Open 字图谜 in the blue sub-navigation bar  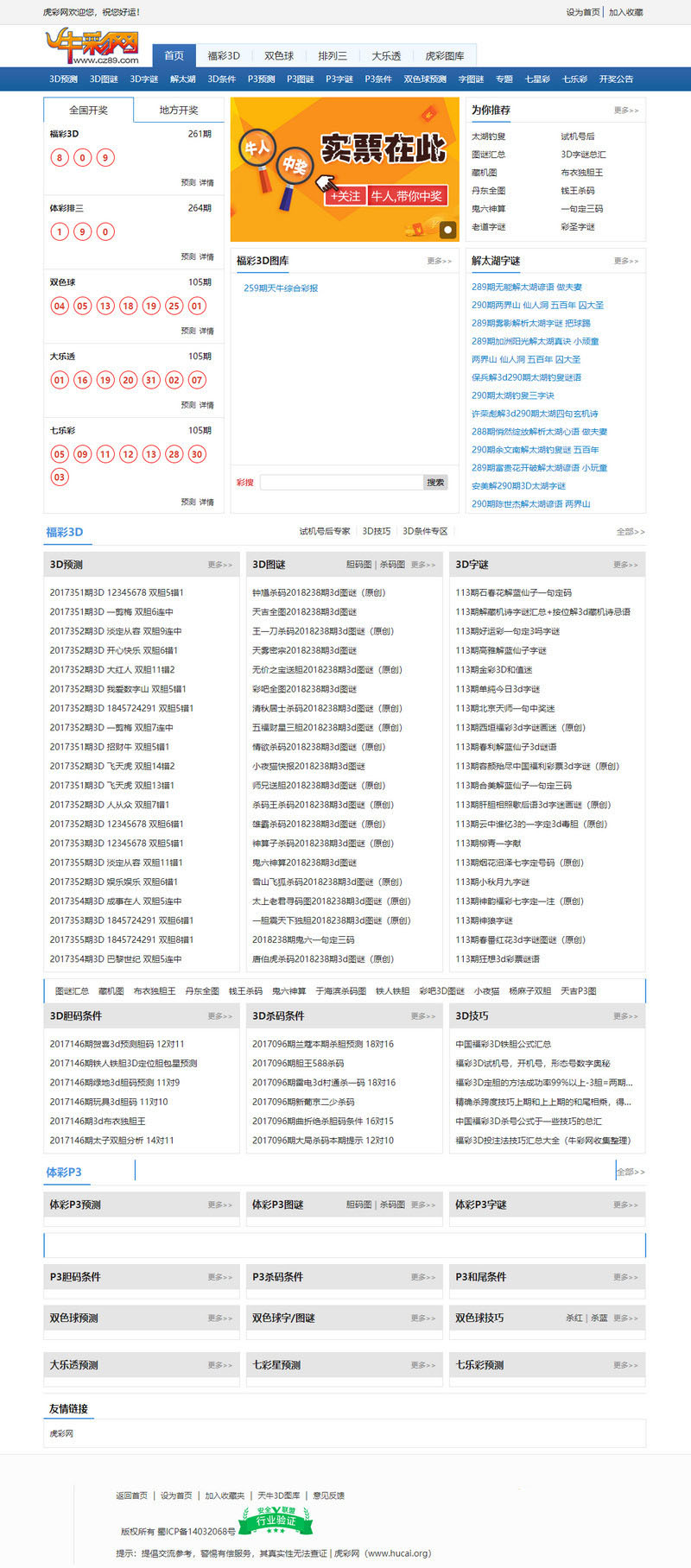[x=471, y=79]
